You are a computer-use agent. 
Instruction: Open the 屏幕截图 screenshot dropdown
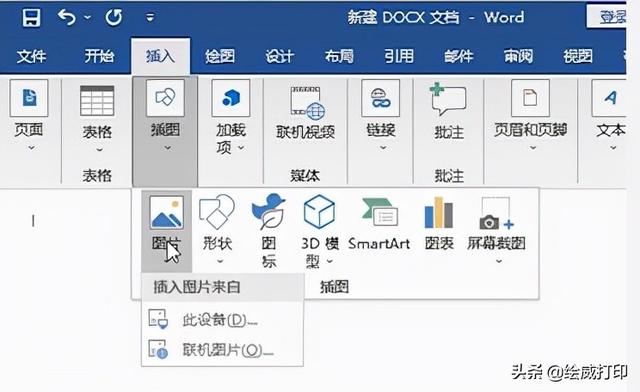click(499, 261)
